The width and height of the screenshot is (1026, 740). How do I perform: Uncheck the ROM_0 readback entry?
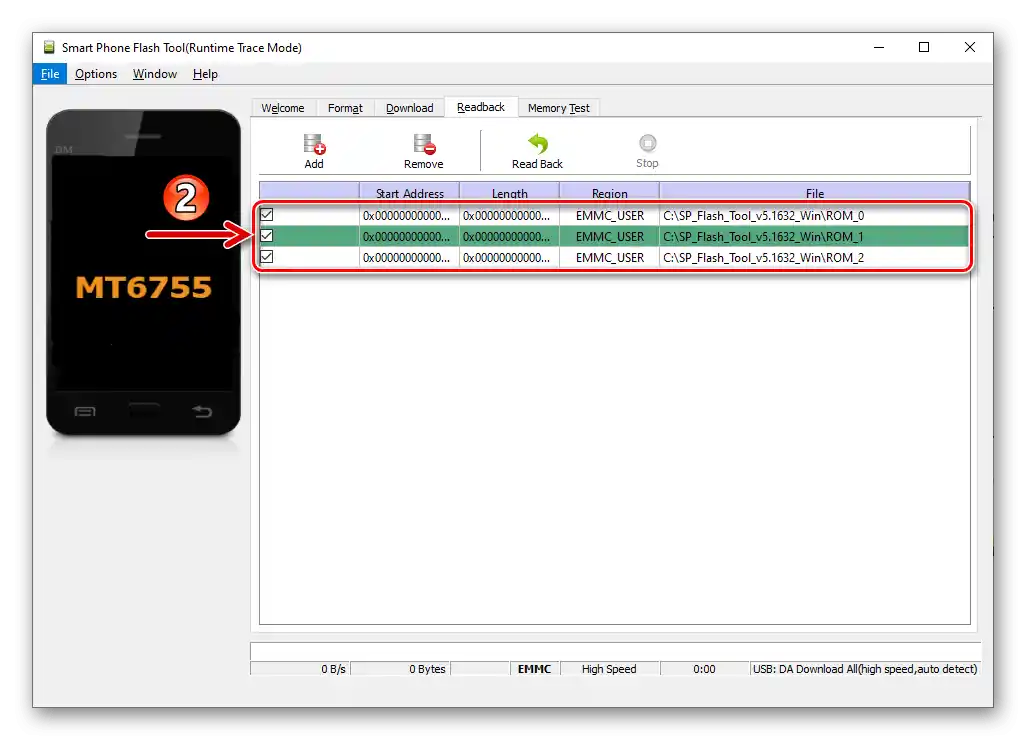(x=266, y=214)
